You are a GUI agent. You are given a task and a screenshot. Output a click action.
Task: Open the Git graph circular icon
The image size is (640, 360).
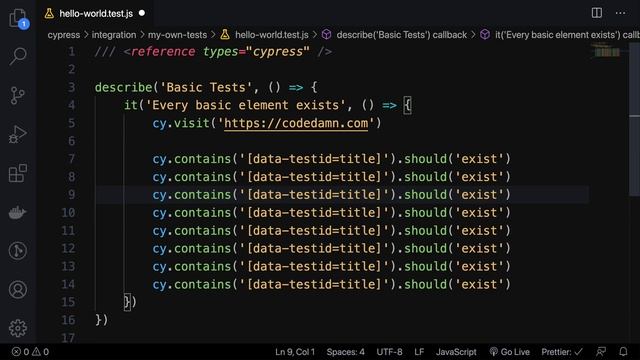point(18,251)
